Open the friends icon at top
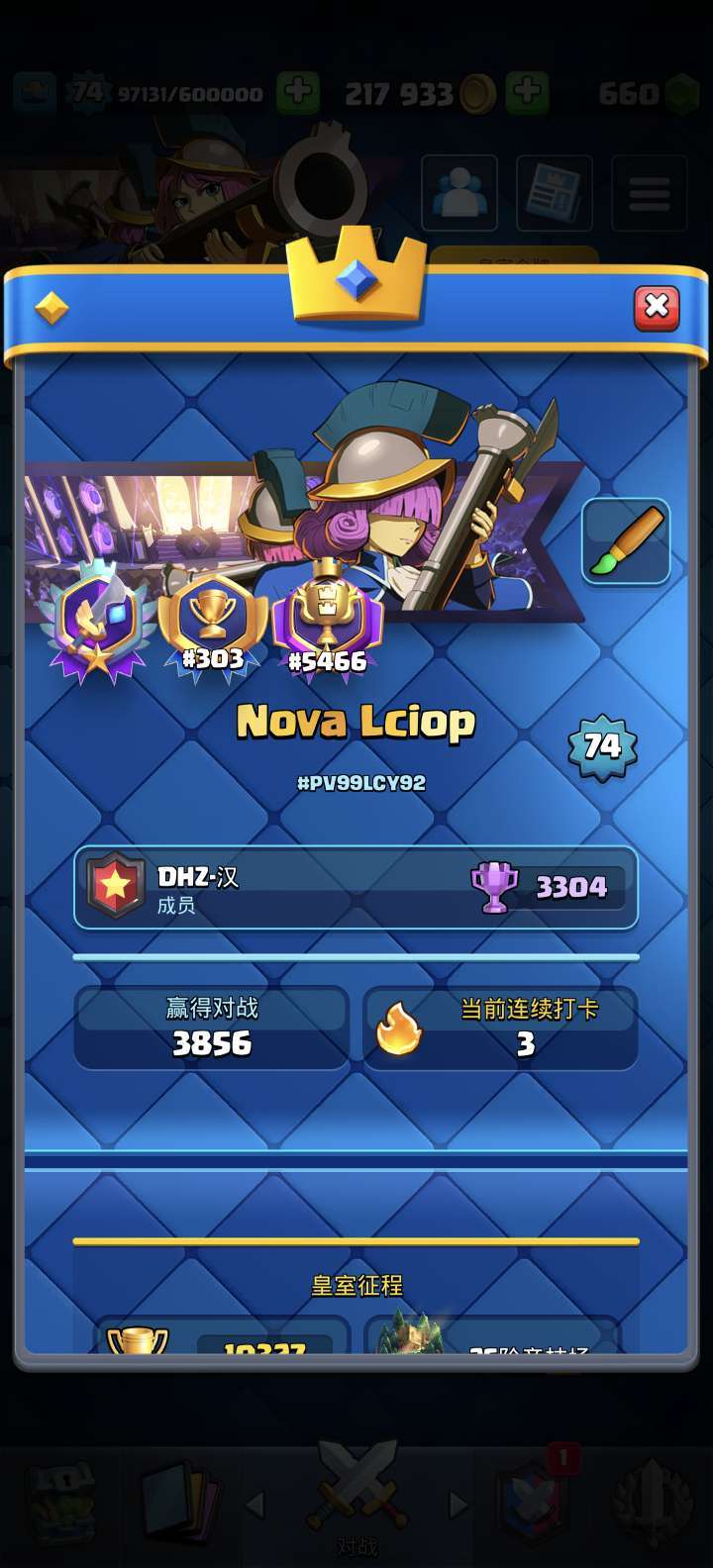This screenshot has height=1568, width=713. [x=458, y=194]
